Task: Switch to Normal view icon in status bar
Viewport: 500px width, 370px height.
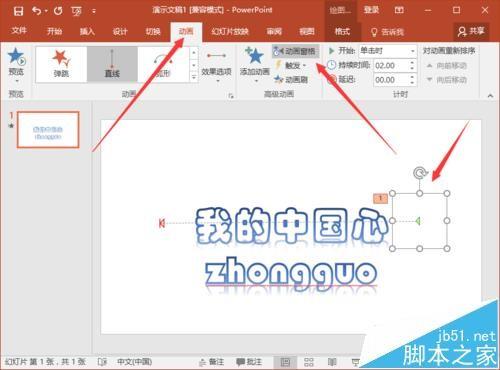Action: point(285,362)
